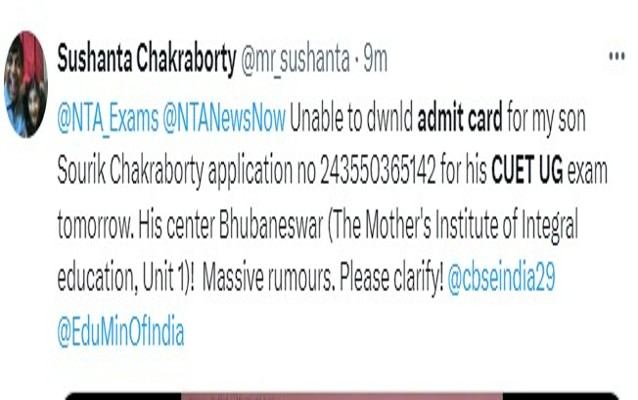
Task: Click Sushanta Chakraborty's profile avatar
Action: 26,84
